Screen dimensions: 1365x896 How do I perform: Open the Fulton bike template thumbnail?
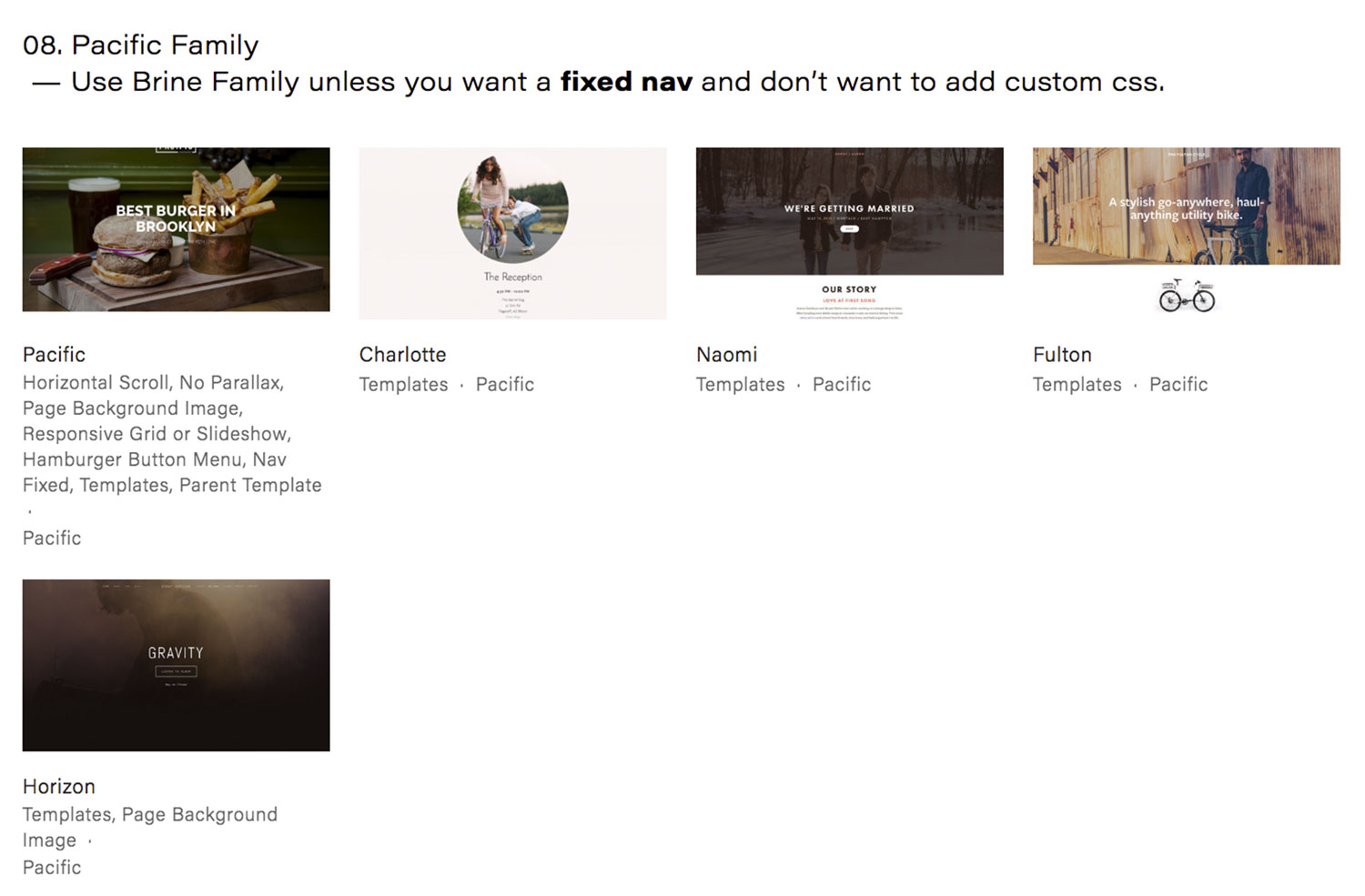(1186, 233)
